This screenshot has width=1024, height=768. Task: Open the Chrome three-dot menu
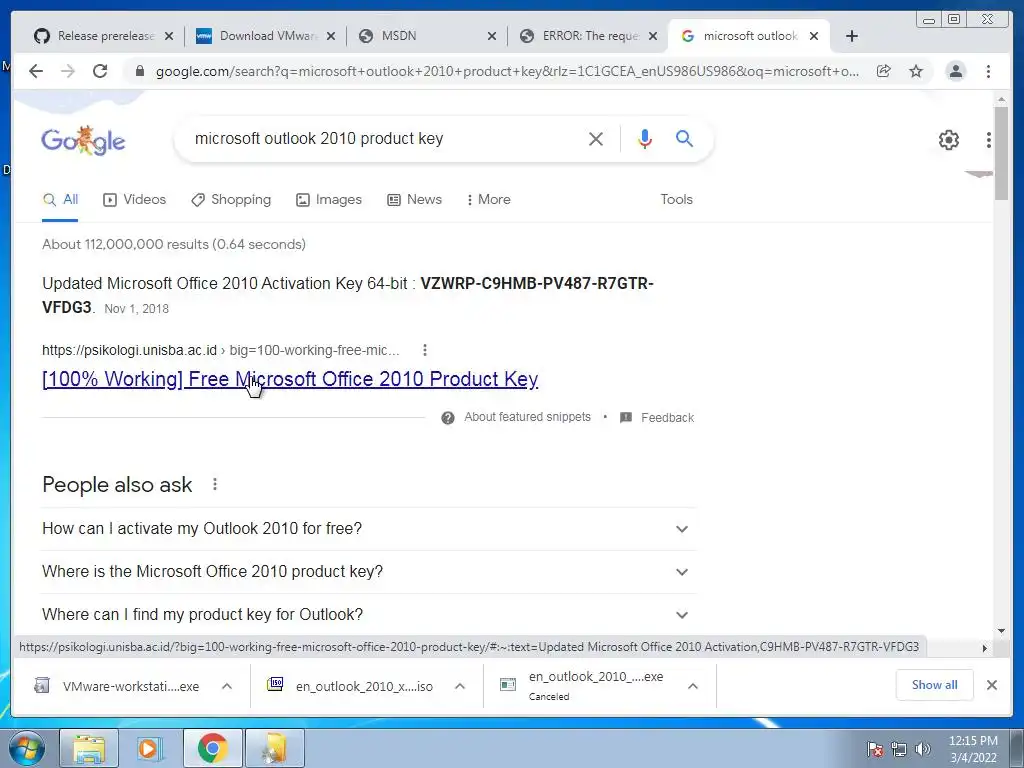click(x=988, y=71)
